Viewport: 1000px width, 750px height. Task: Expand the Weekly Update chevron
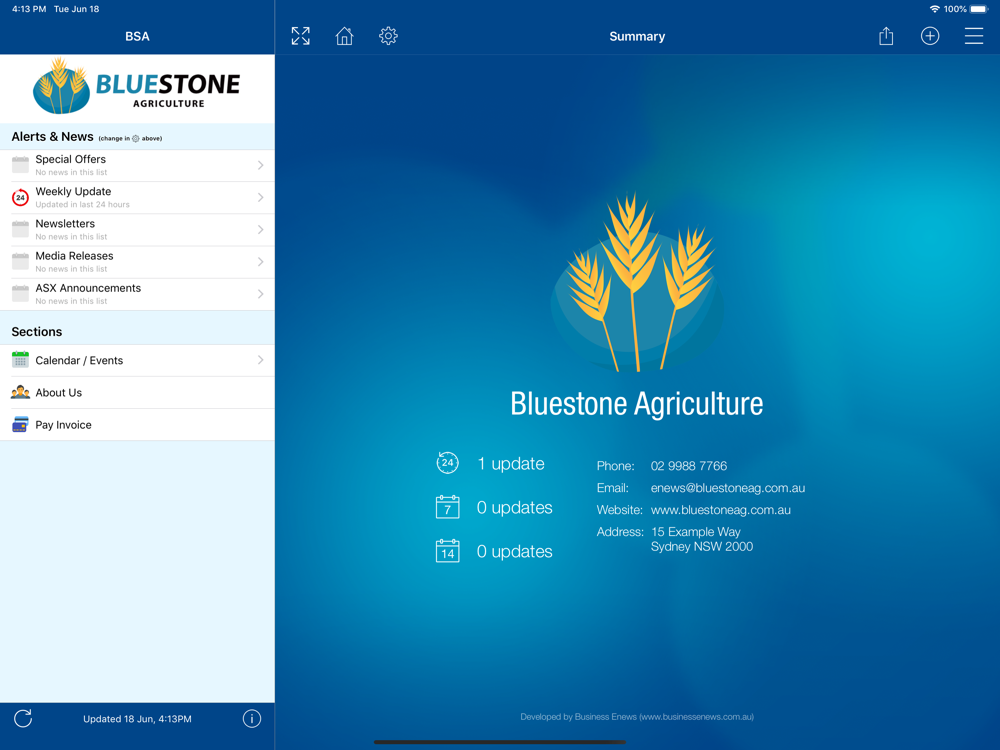point(260,198)
